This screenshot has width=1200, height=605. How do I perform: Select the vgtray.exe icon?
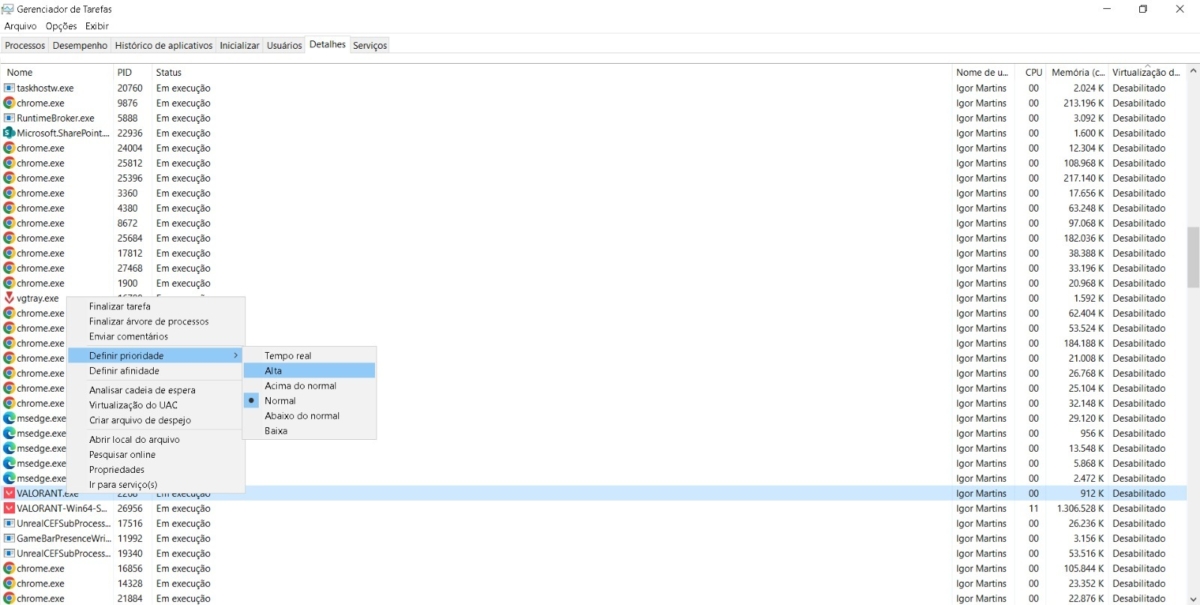pos(9,298)
